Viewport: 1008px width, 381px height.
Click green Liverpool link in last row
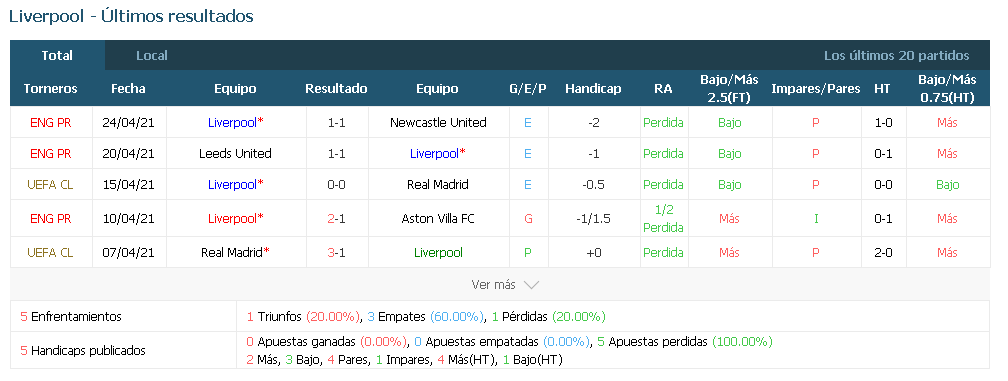438,253
